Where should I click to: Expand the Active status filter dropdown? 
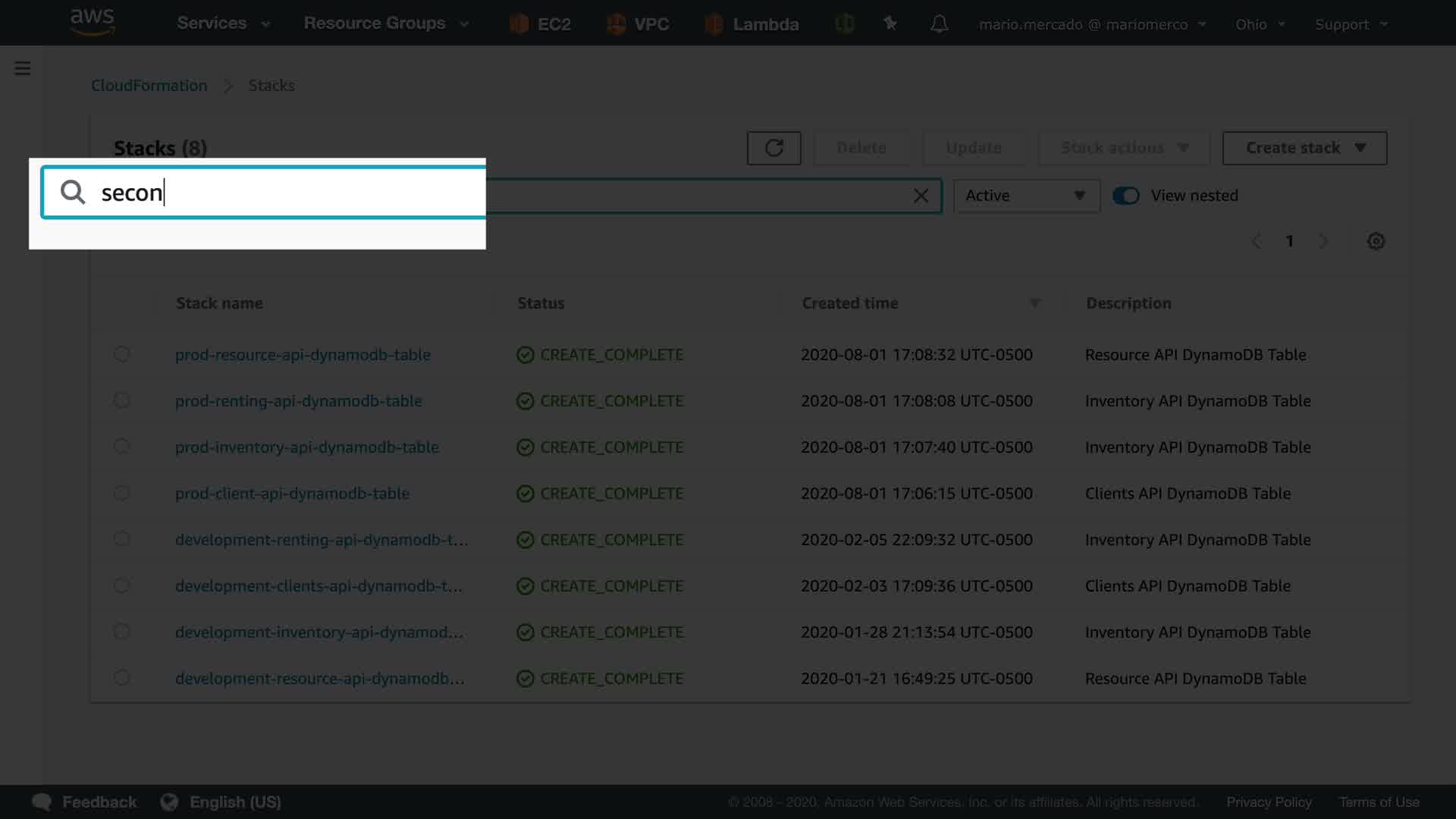click(x=1026, y=196)
